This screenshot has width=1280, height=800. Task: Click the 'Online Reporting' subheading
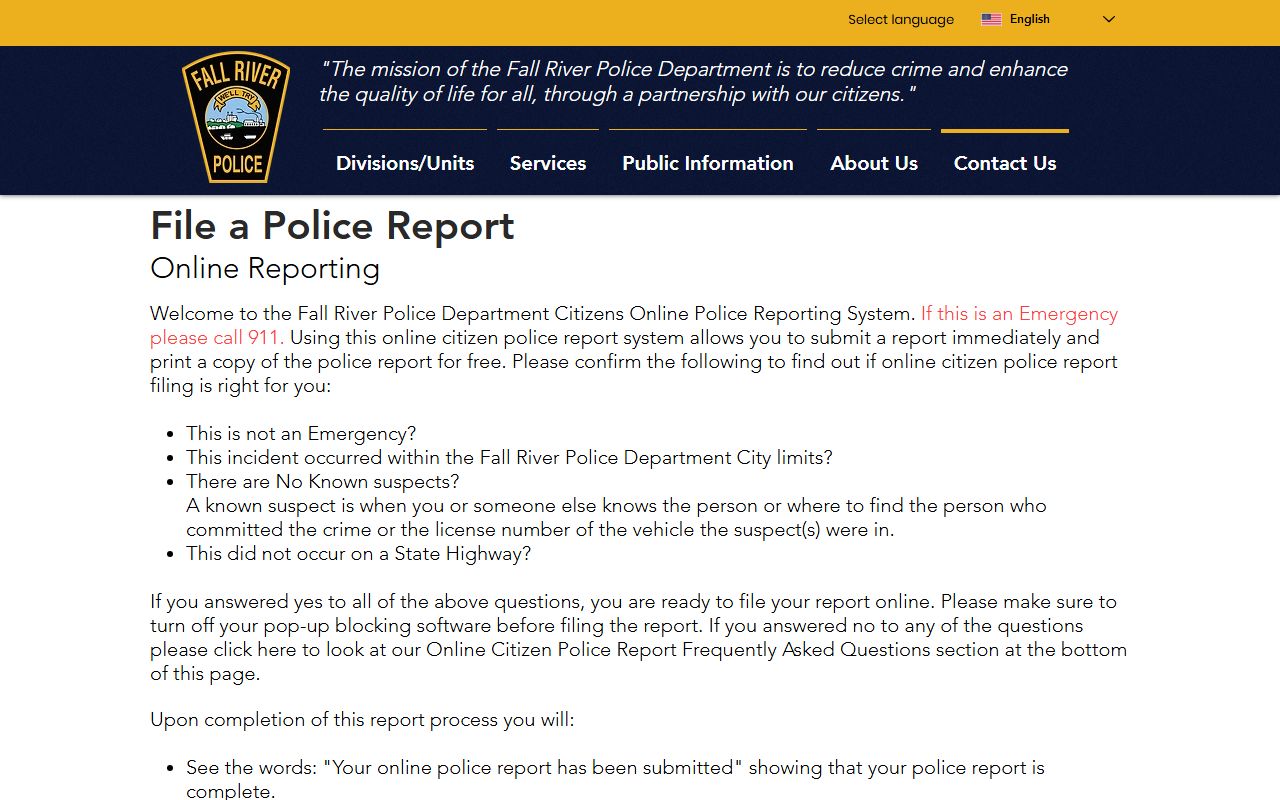pyautogui.click(x=265, y=268)
